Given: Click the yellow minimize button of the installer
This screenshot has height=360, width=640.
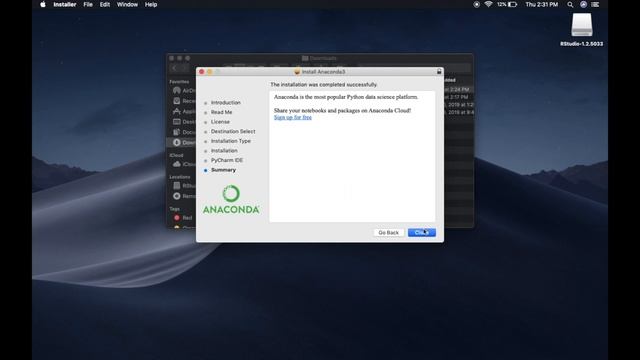Looking at the screenshot, I should 210,71.
